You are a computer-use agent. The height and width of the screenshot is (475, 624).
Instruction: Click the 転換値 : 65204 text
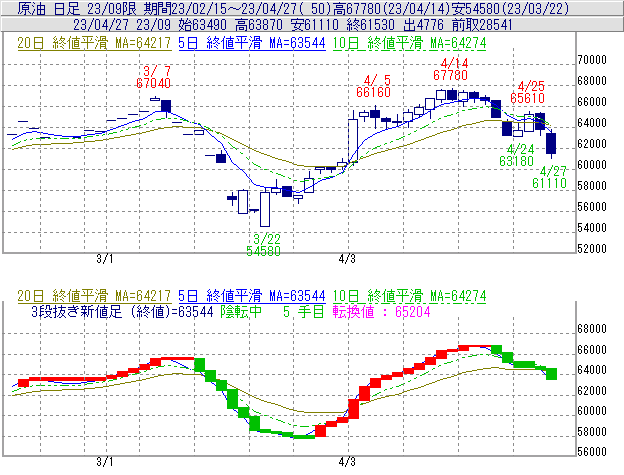[382, 311]
